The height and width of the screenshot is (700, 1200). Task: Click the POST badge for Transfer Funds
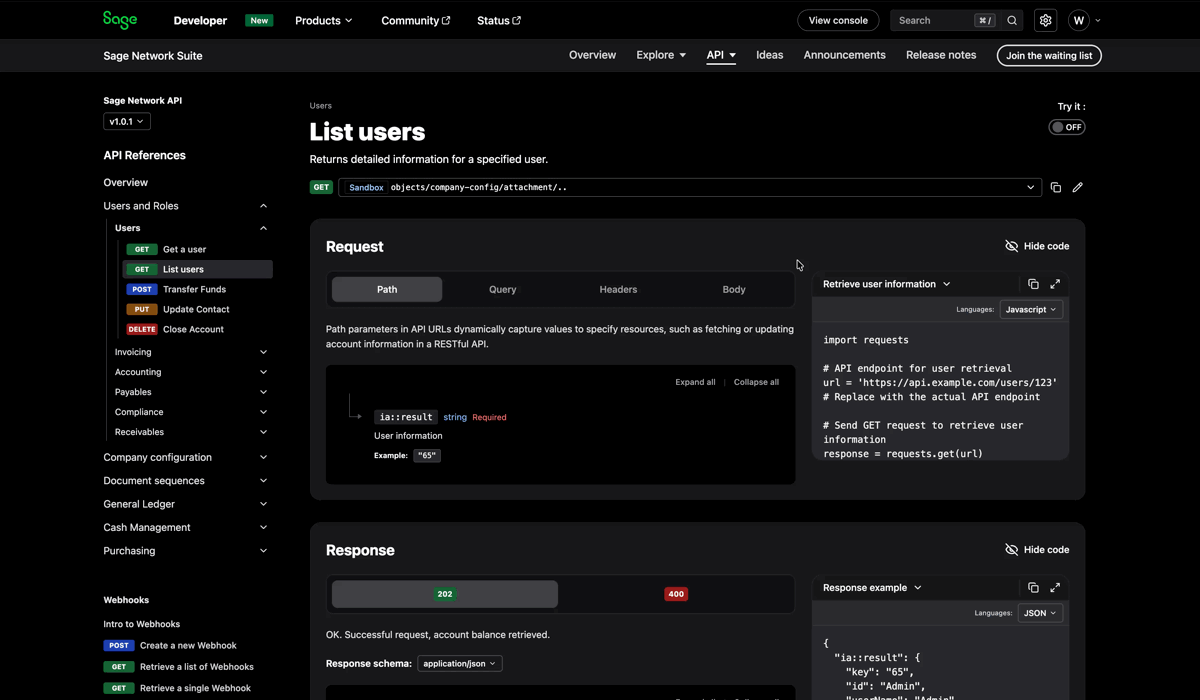point(142,289)
